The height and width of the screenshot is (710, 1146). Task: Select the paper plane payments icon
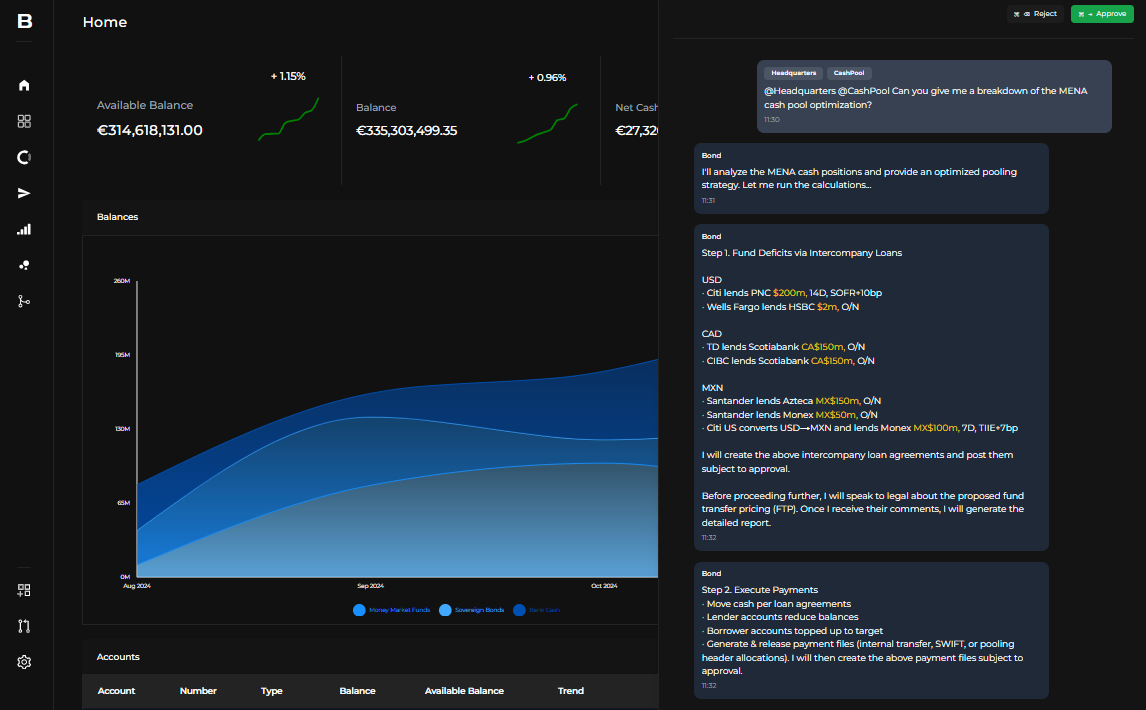(24, 193)
